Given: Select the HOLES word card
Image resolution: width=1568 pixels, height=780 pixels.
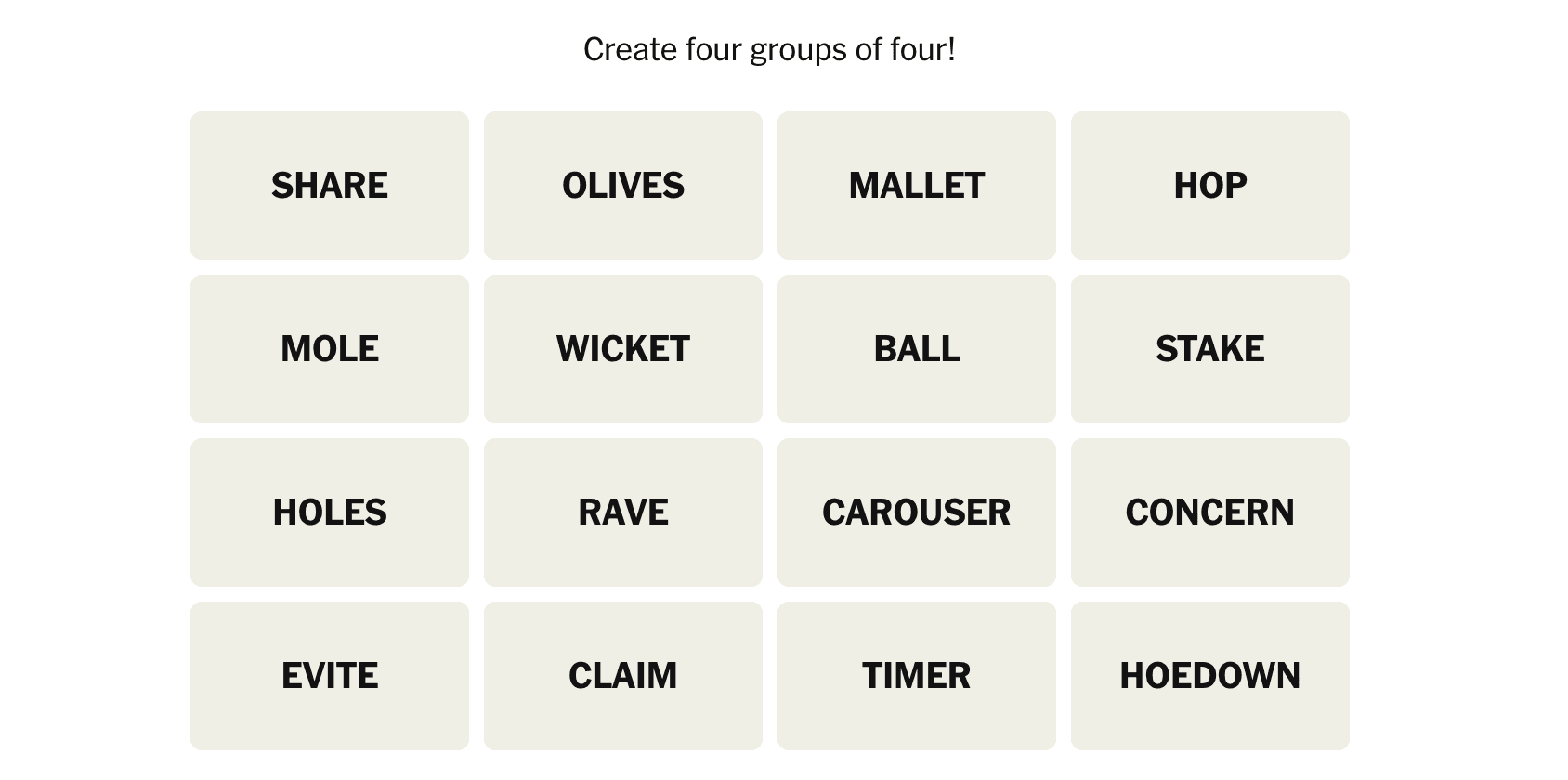Looking at the screenshot, I should [x=329, y=513].
